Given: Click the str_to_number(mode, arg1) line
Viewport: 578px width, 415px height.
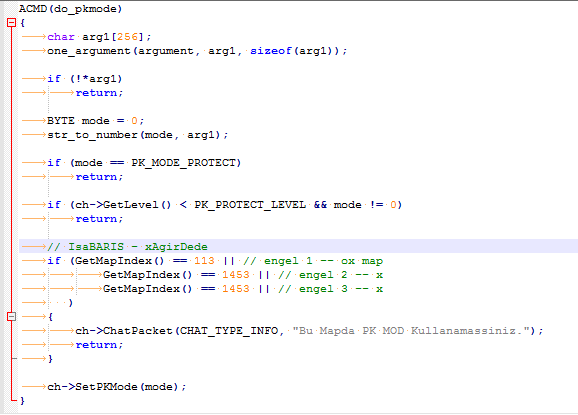Looking at the screenshot, I should tap(137, 135).
